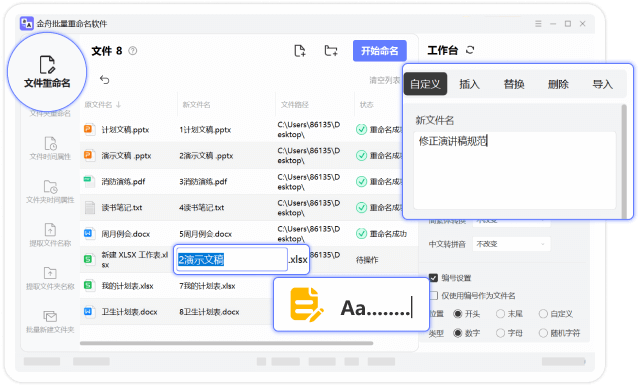Switch to the 插入 tab
This screenshot has width=639, height=386.
(x=469, y=84)
